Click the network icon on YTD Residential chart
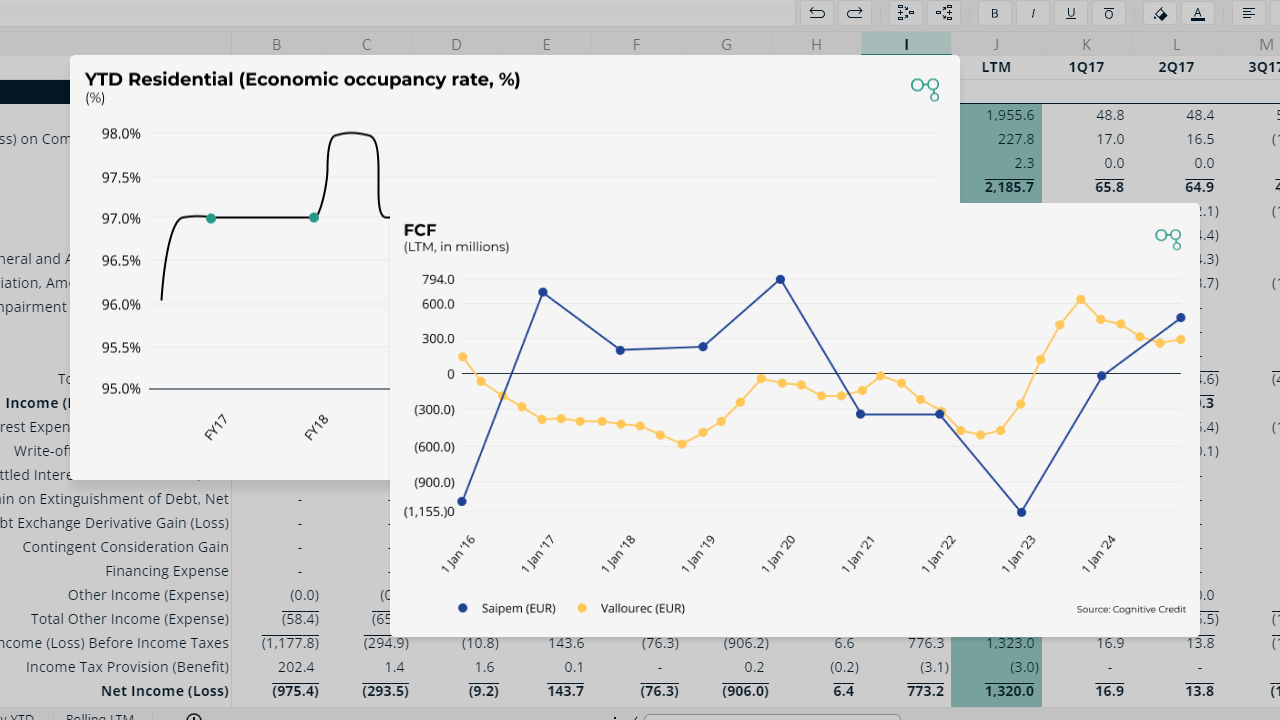This screenshot has height=720, width=1280. [x=925, y=88]
